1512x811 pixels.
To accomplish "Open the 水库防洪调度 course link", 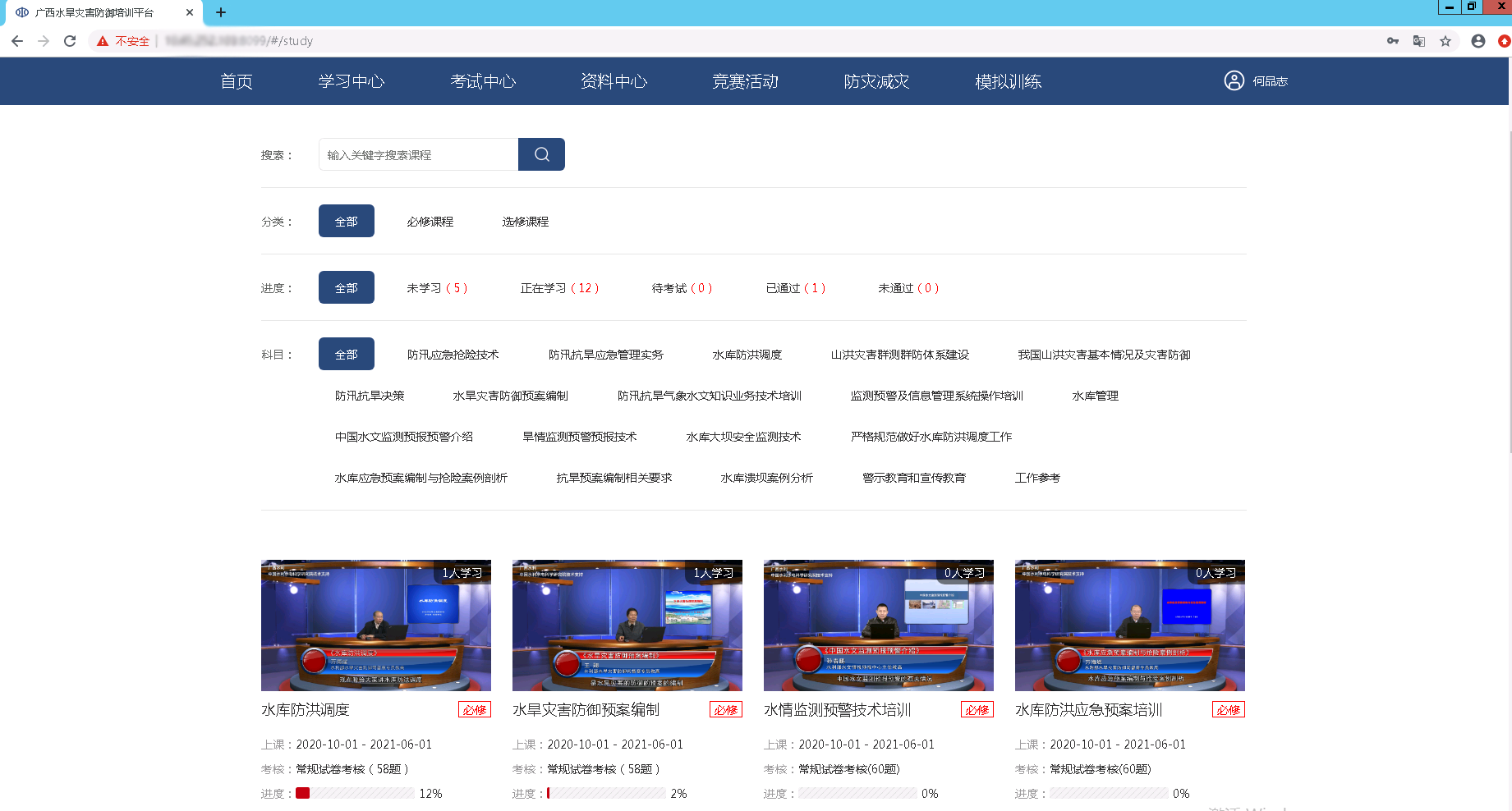I will (x=305, y=709).
